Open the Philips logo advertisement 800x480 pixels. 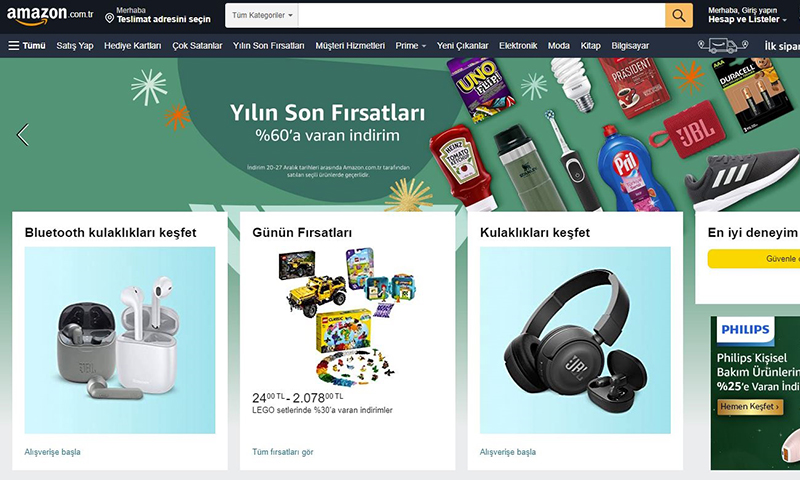click(745, 330)
